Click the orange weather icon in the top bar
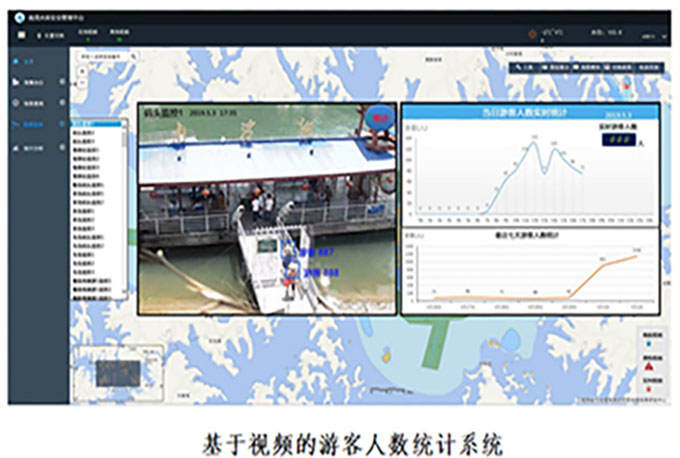The image size is (680, 458). (x=533, y=34)
